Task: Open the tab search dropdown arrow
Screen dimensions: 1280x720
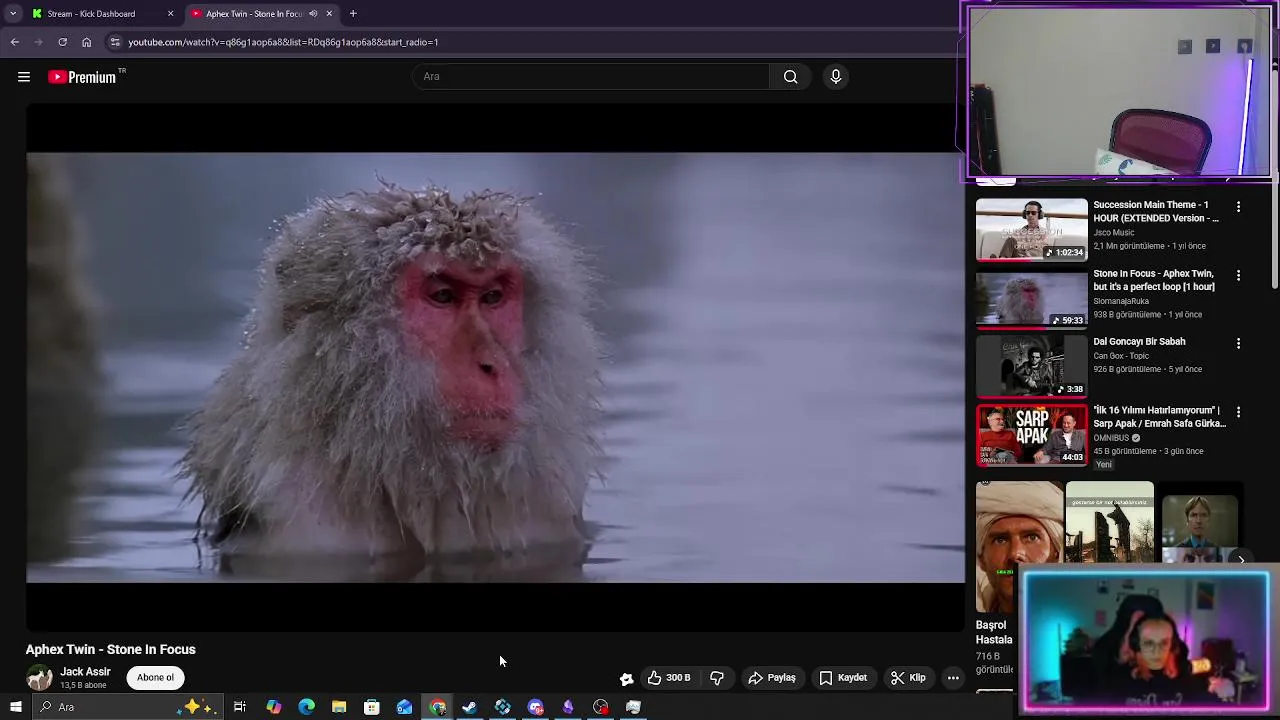Action: point(13,14)
